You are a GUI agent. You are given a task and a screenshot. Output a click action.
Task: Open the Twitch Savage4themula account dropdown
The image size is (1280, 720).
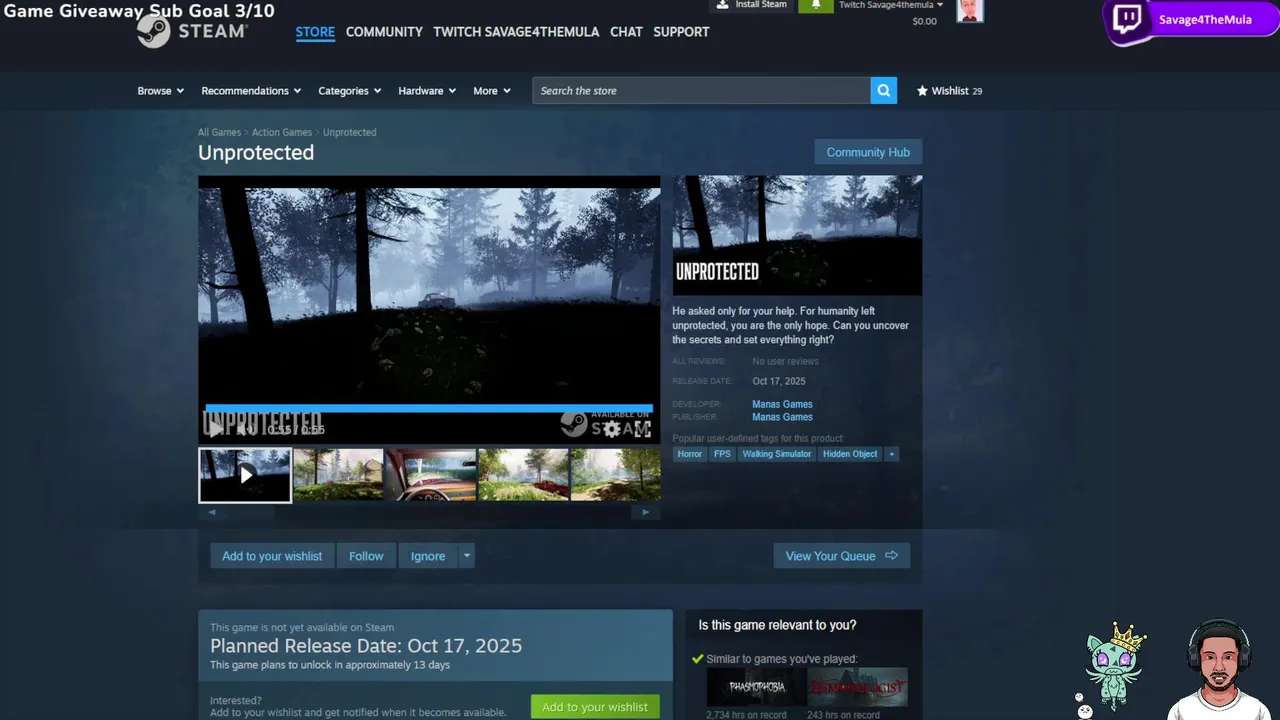[x=891, y=5]
